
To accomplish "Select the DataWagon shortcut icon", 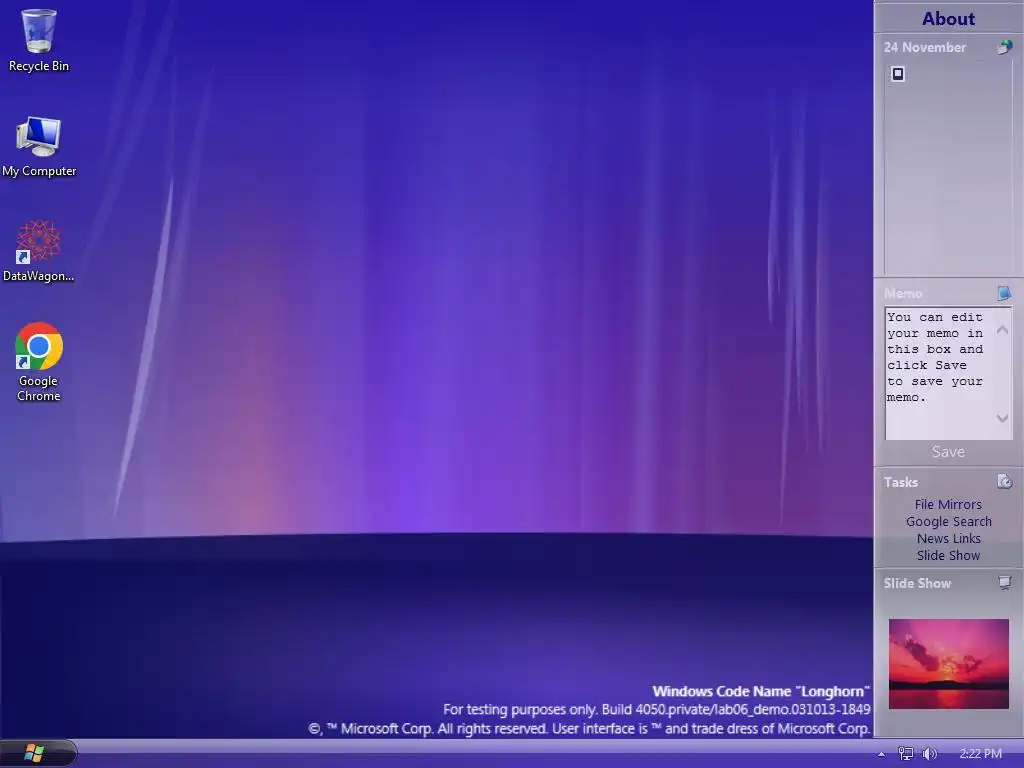I will (39, 251).
